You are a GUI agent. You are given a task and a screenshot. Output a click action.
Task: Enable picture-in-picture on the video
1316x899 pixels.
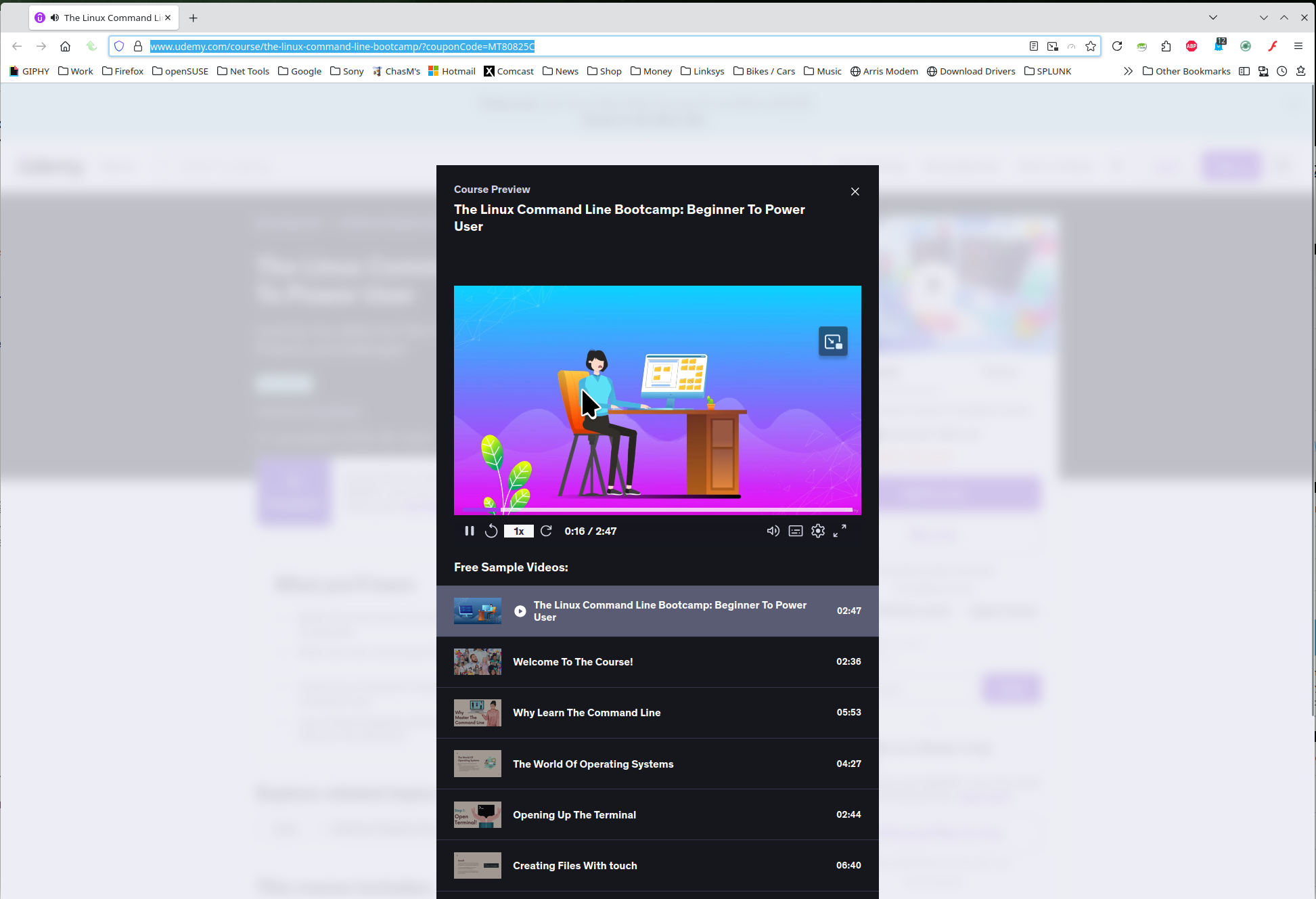(833, 341)
